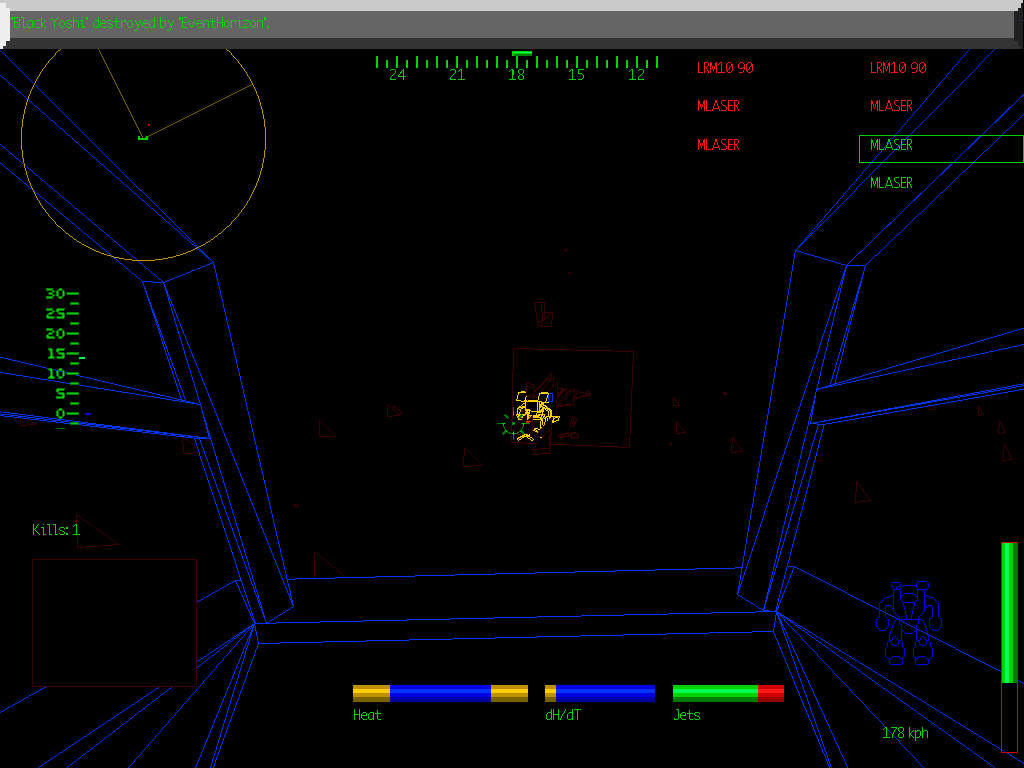The width and height of the screenshot is (1024, 768).
Task: Click the yellow targeted enemy mech
Action: click(535, 411)
